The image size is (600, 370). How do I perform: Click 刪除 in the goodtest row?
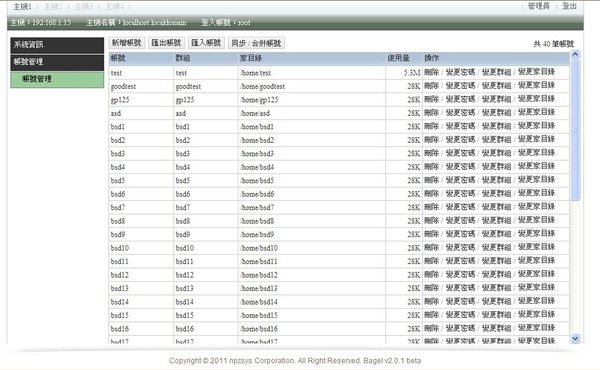point(431,85)
